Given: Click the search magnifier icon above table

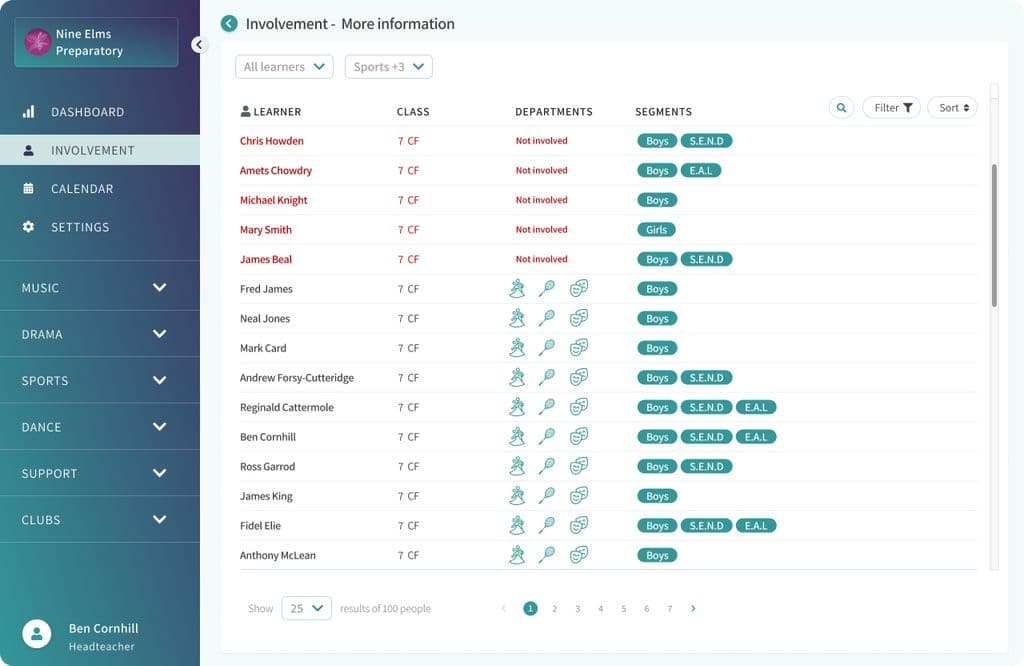Looking at the screenshot, I should click(841, 108).
